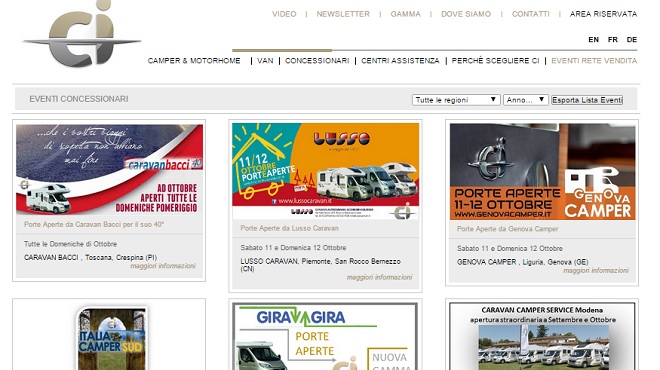This screenshot has width=660, height=370.
Task: Open the VAN menu item
Action: click(x=265, y=61)
